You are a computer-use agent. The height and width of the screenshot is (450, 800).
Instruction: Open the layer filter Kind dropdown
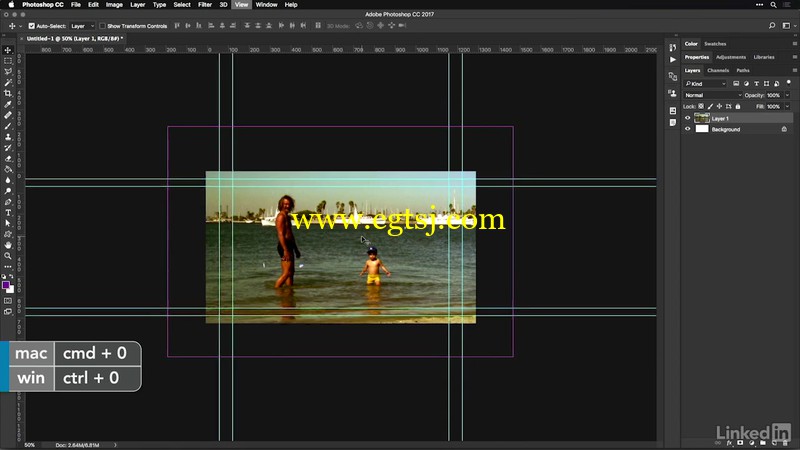[705, 83]
